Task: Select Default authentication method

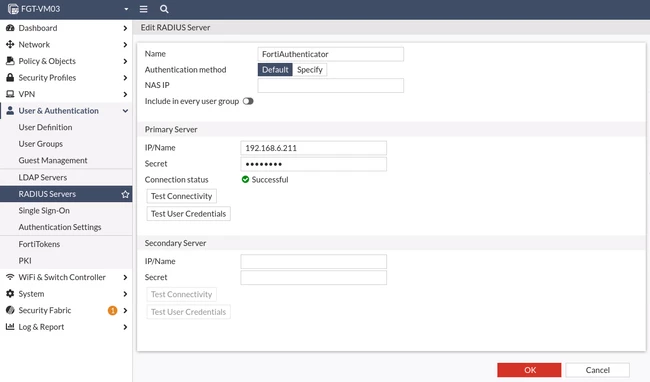Action: [275, 70]
